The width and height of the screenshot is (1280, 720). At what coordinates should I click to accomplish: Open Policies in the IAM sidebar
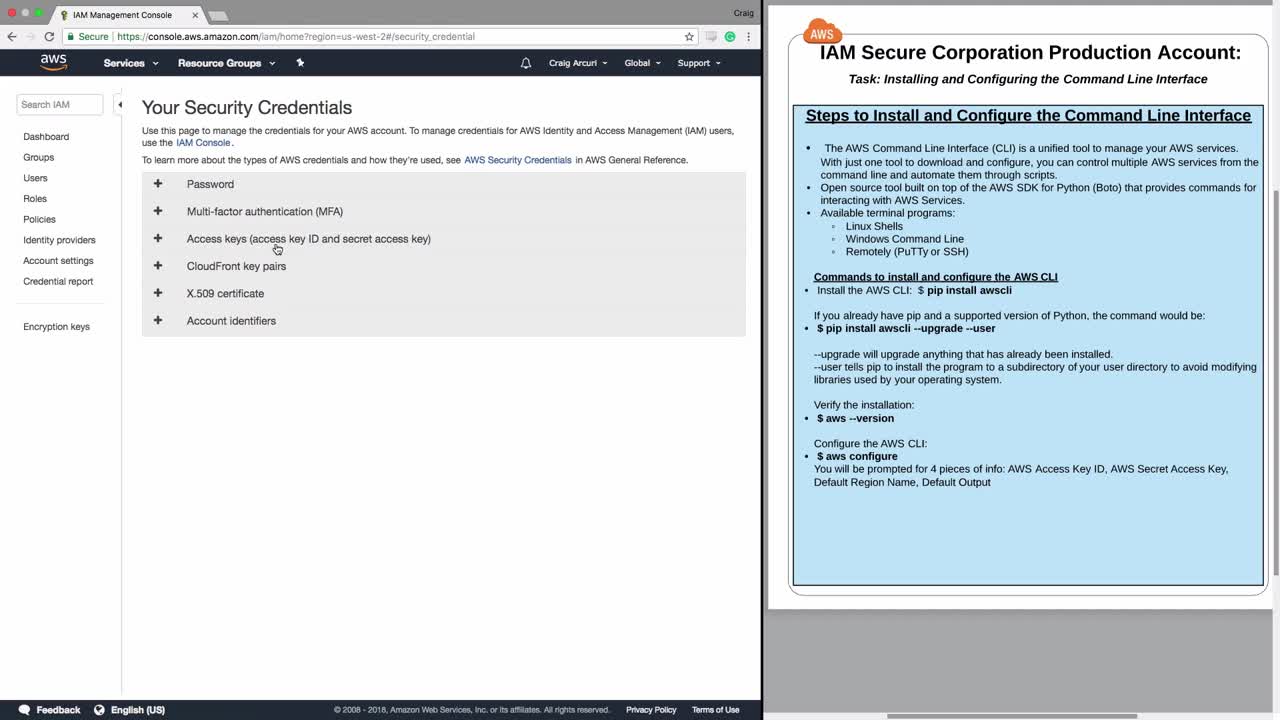(39, 219)
